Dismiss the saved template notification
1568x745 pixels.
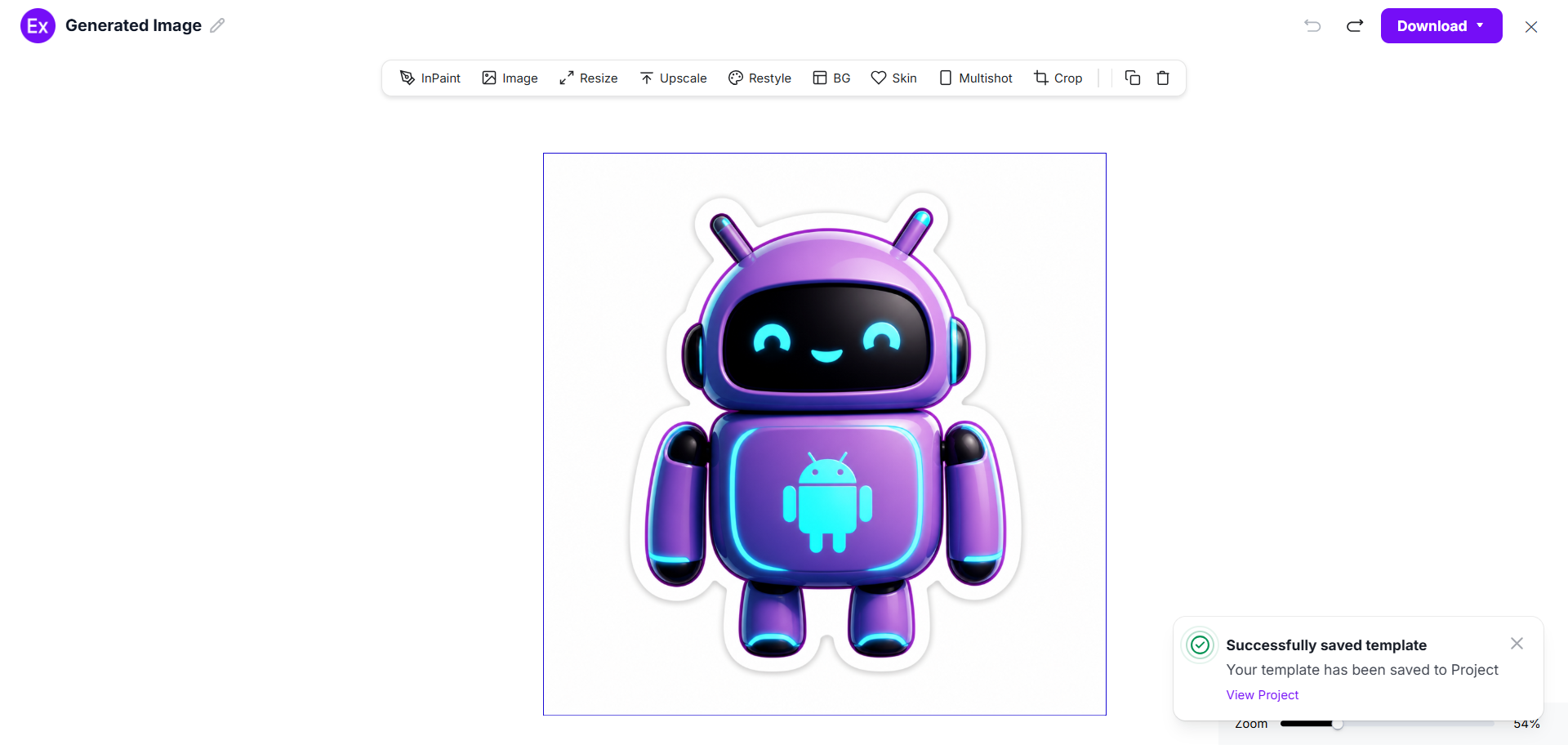tap(1517, 644)
